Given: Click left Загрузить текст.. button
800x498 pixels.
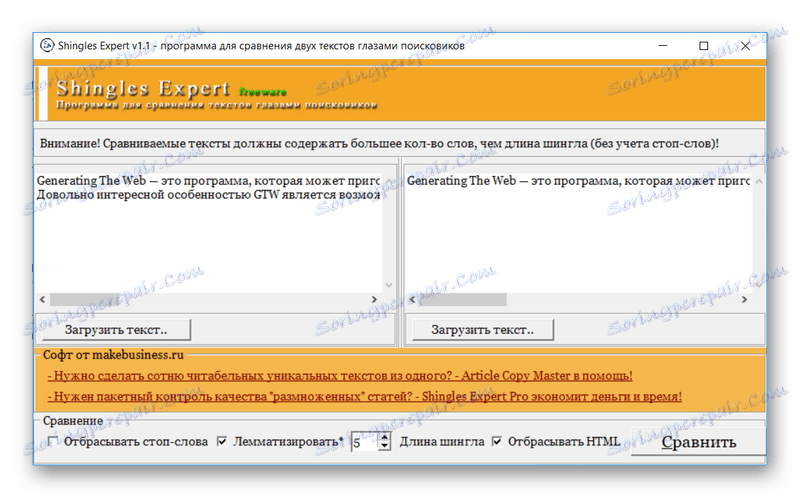Looking at the screenshot, I should tap(116, 330).
